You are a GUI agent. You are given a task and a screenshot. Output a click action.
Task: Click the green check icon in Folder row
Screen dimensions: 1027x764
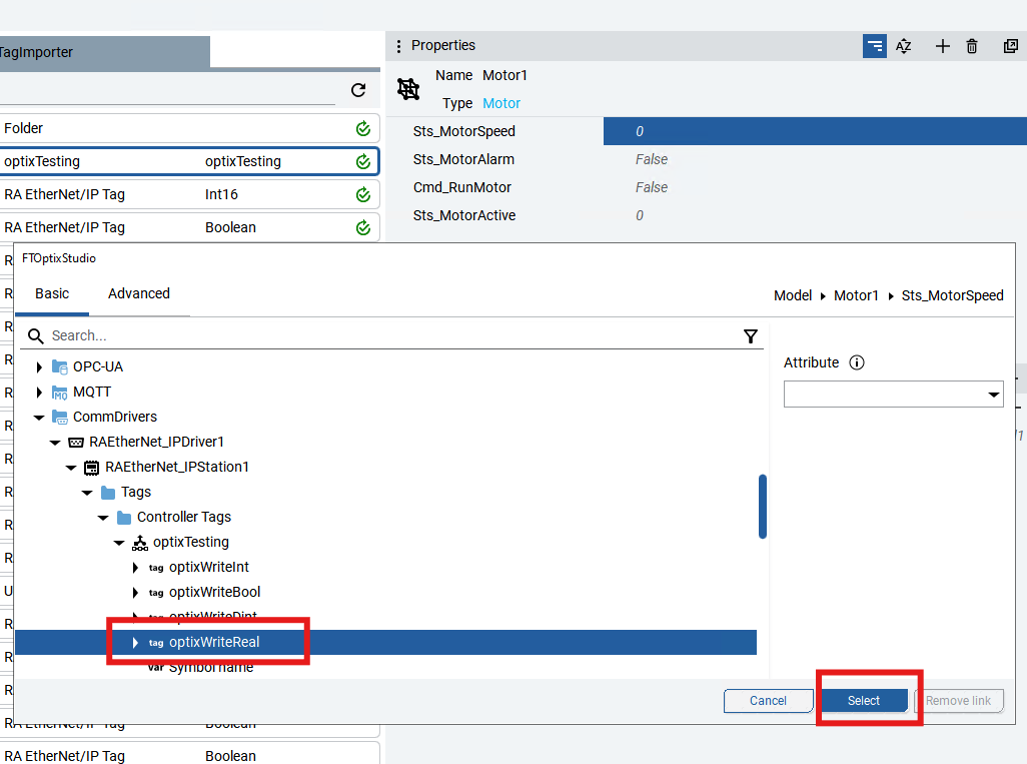363,128
